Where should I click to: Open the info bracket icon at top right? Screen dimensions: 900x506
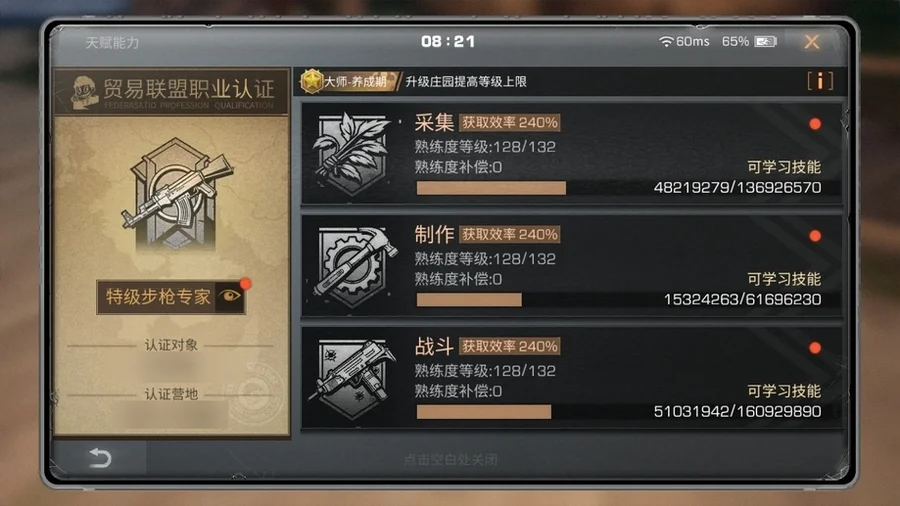tap(820, 81)
